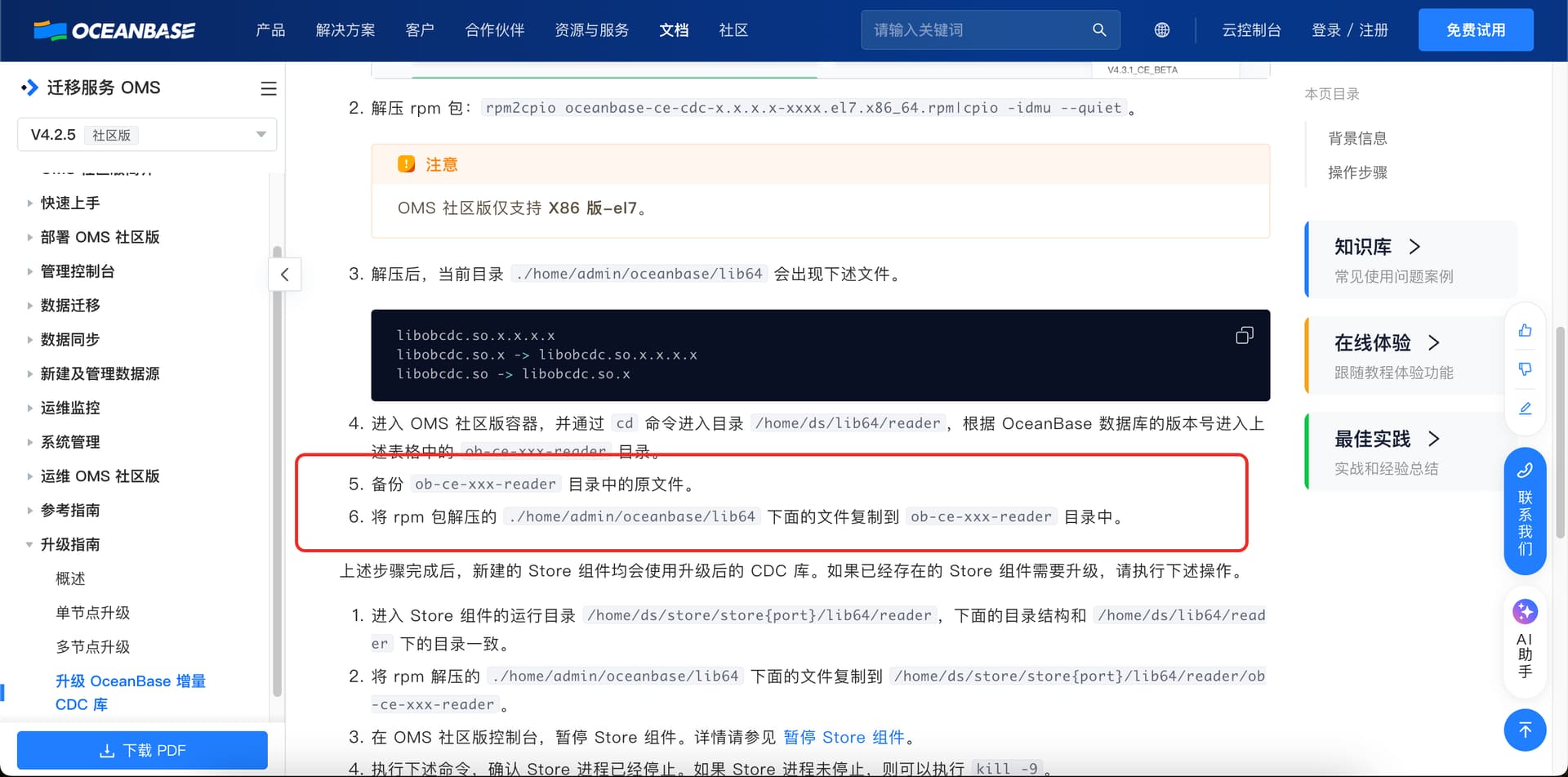1568x777 pixels.
Task: Click the 免费试用 button
Action: pos(1475,29)
